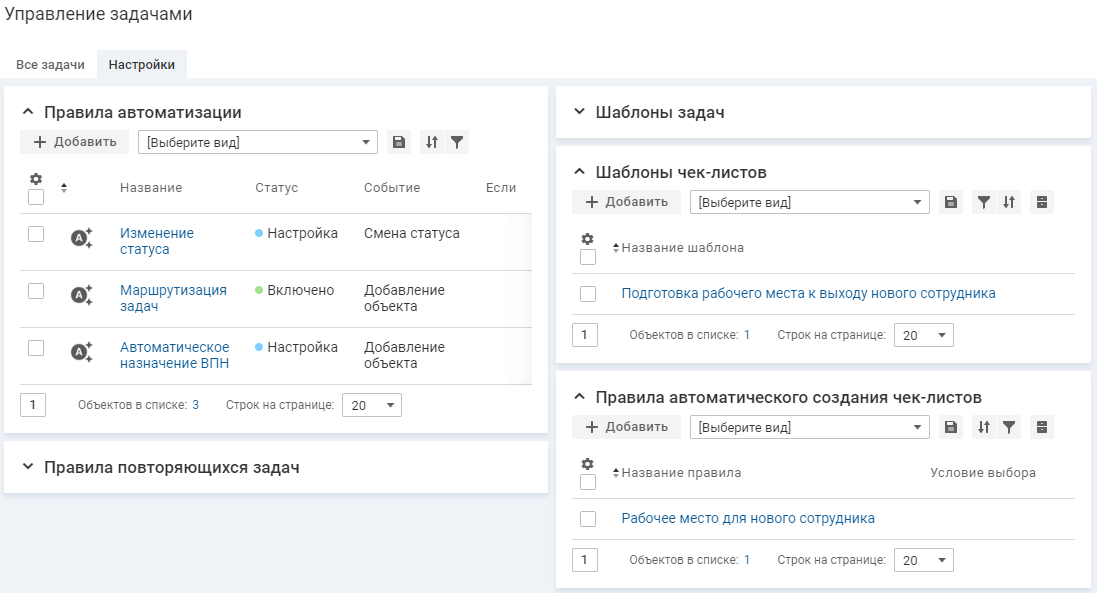
Task: Expand the Шаблоны задач section
Action: pyautogui.click(x=579, y=112)
